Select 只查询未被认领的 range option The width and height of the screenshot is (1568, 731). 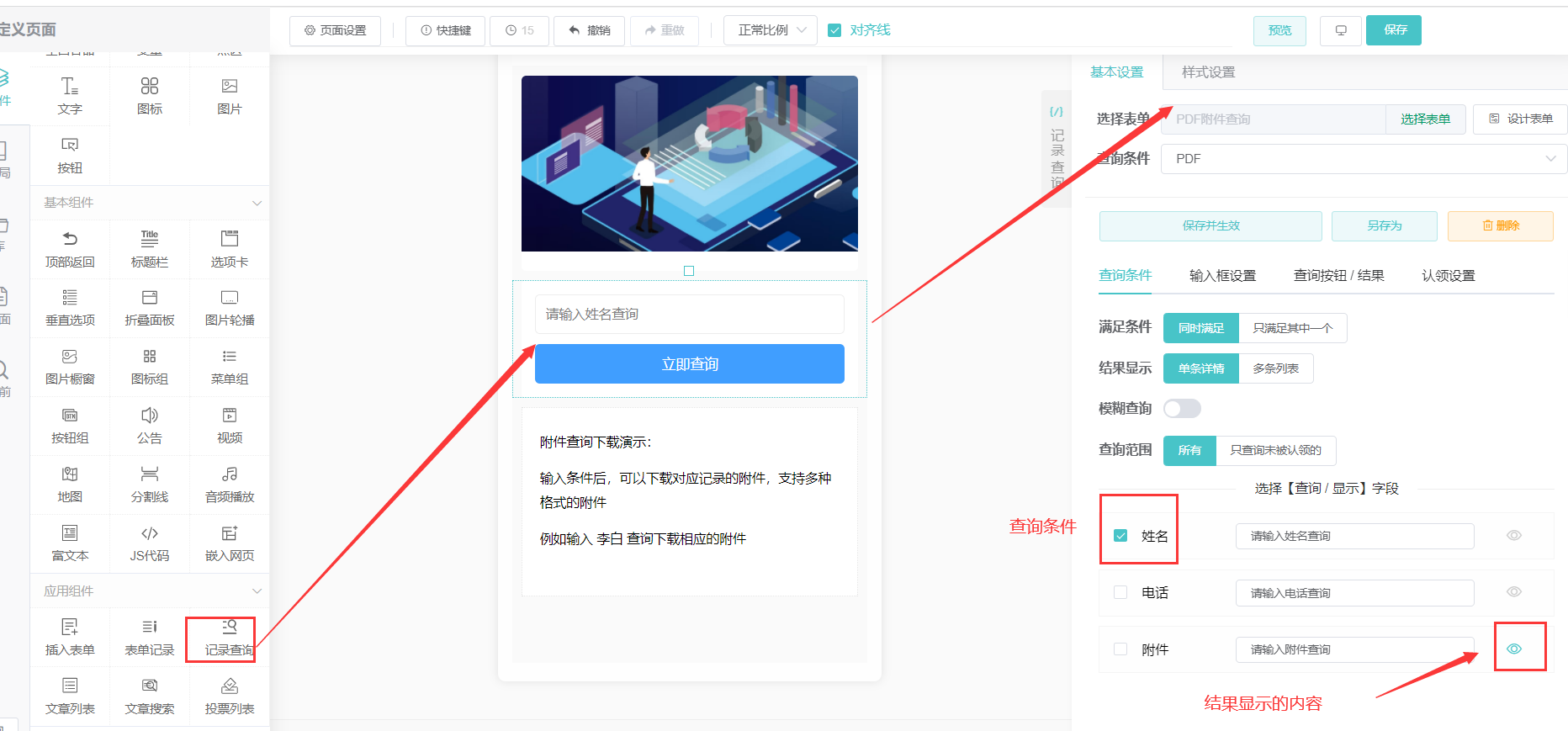(1276, 450)
